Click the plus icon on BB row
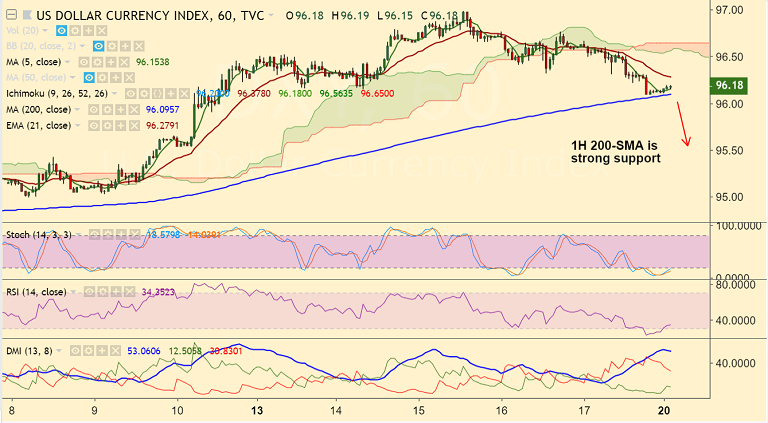Screen dimensions: 768x423 point(125,46)
